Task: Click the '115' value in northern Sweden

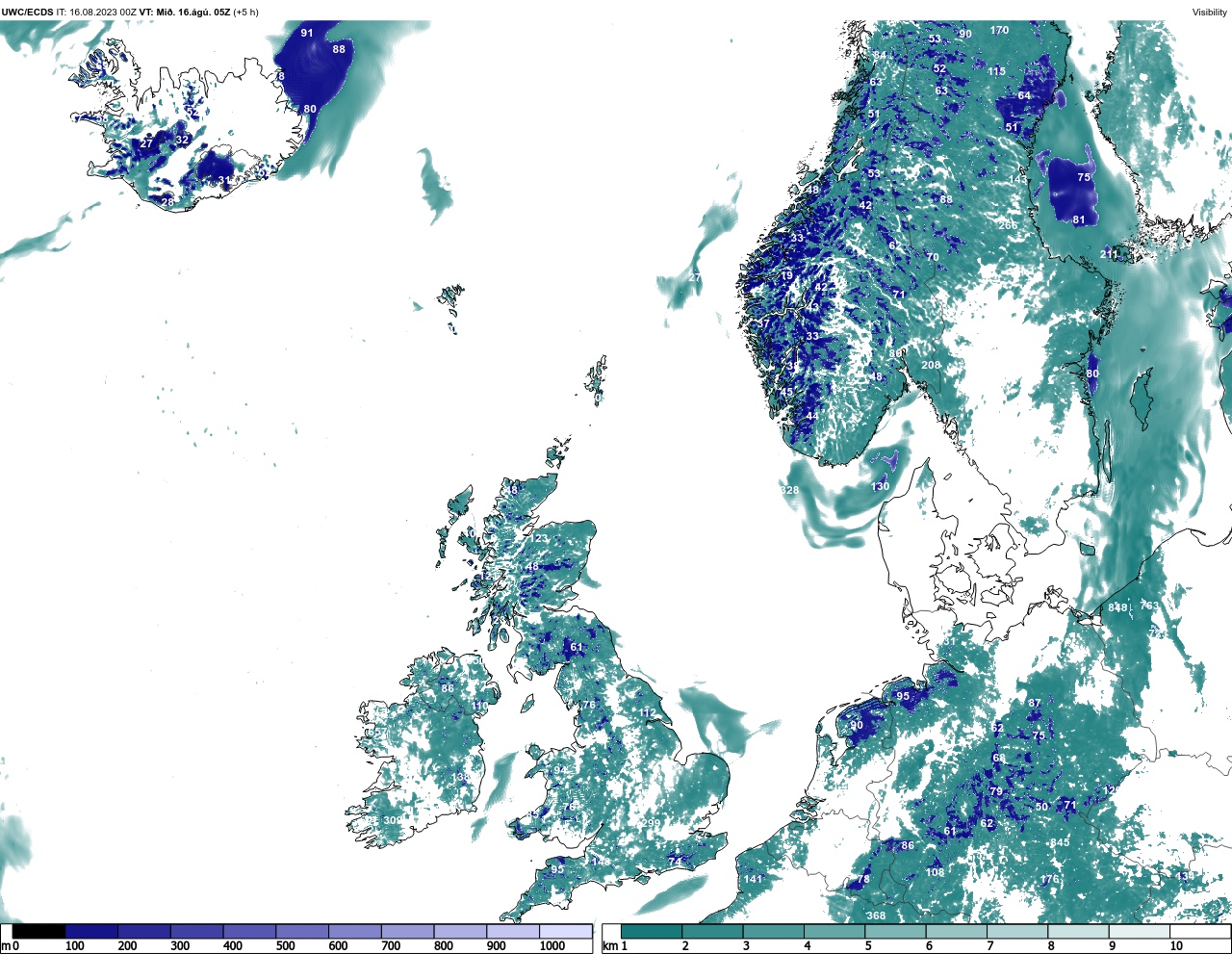Action: click(997, 71)
